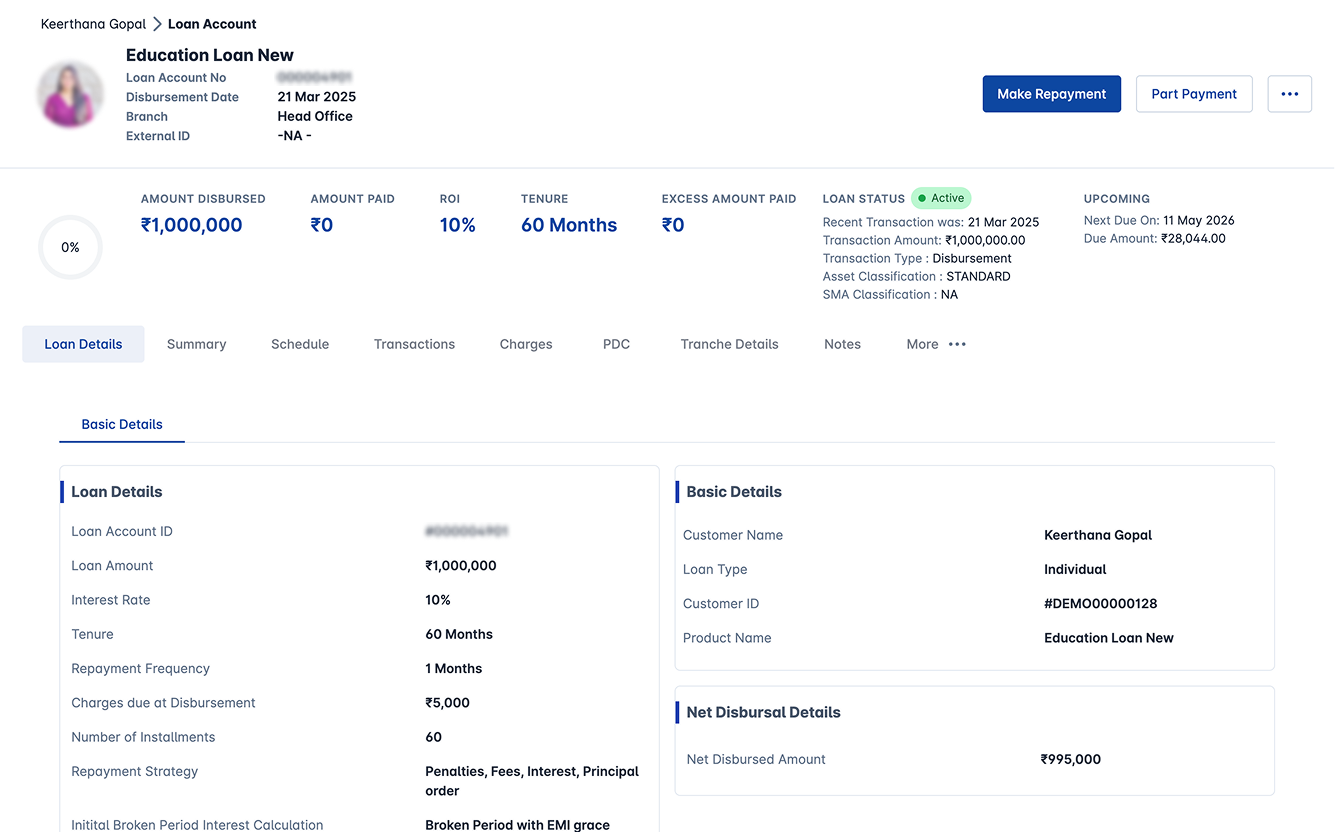Open the Basic Details sub-tab
The height and width of the screenshot is (832, 1335).
121,424
